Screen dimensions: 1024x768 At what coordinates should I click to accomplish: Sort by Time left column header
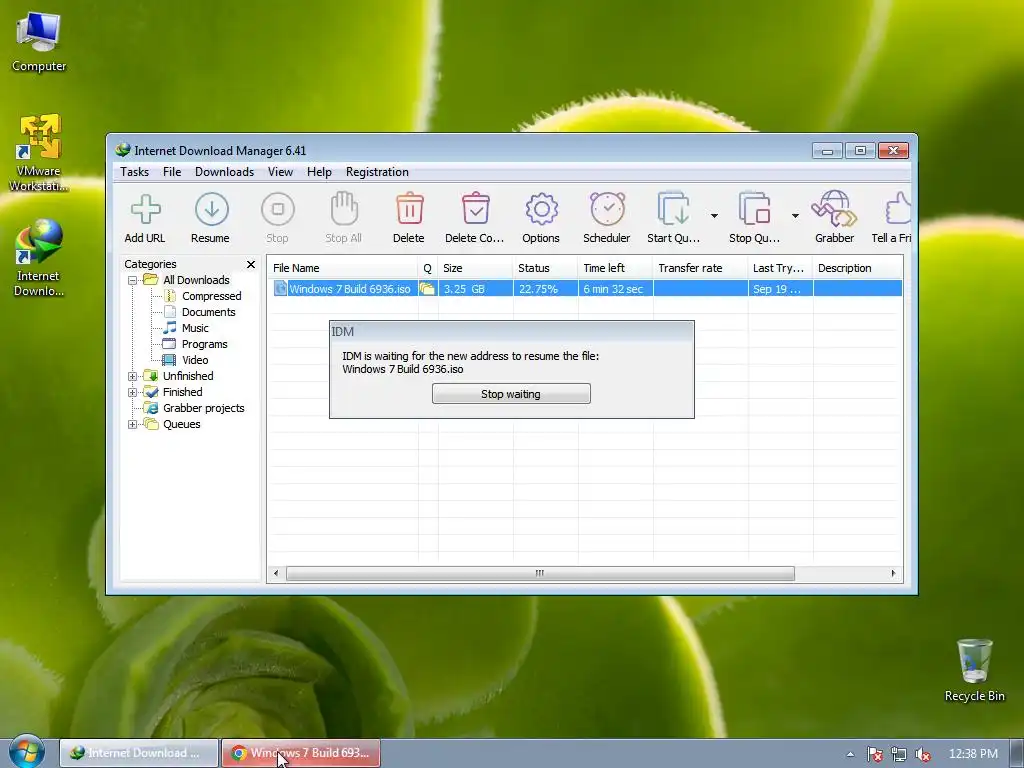(x=615, y=268)
